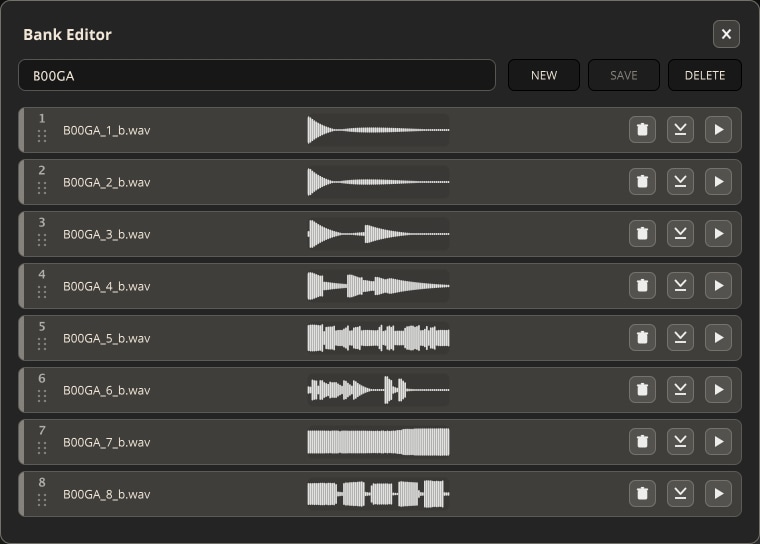The image size is (760, 544).
Task: Grab the drag handle of slot 2
Action: click(42, 188)
